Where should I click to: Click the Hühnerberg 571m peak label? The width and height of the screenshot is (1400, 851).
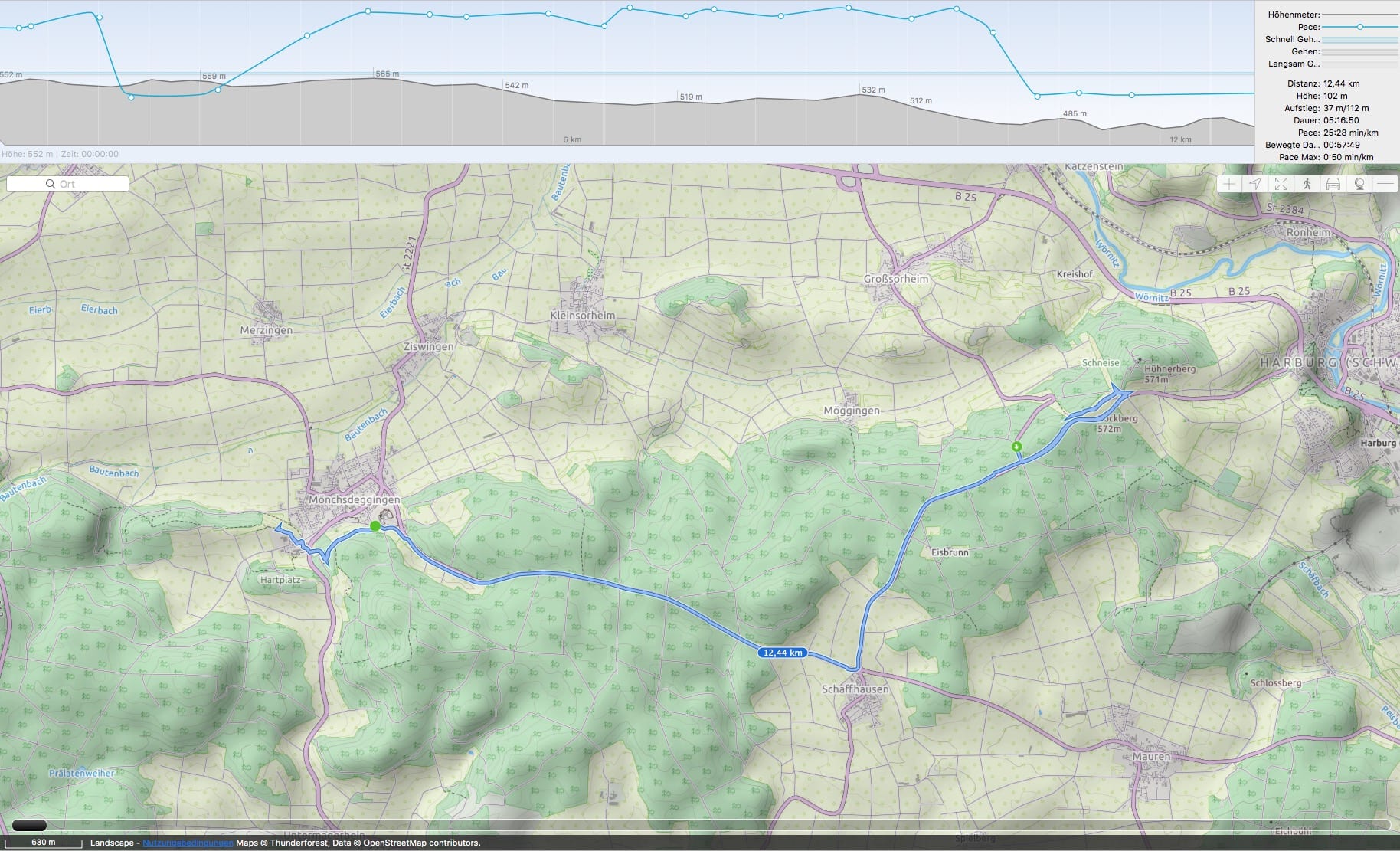(x=1169, y=373)
